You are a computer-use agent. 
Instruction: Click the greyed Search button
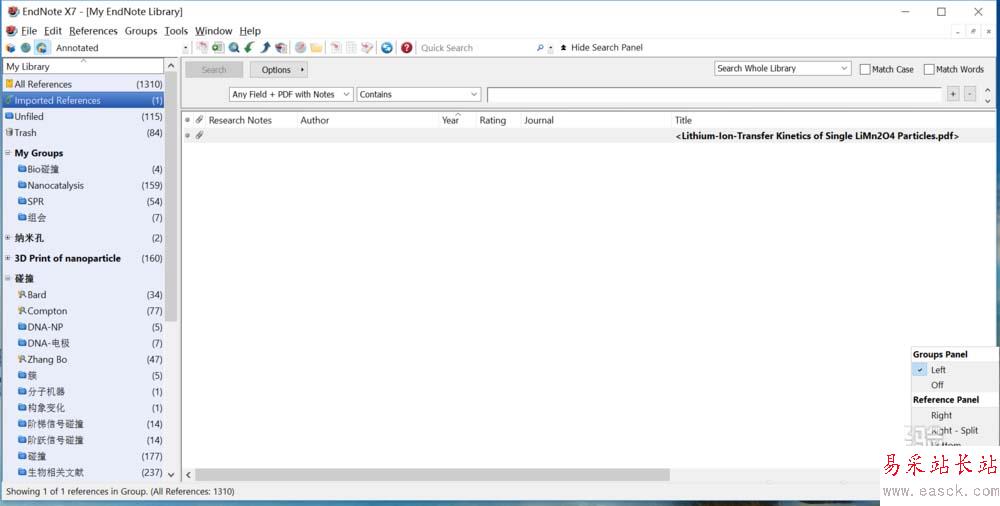[214, 70]
